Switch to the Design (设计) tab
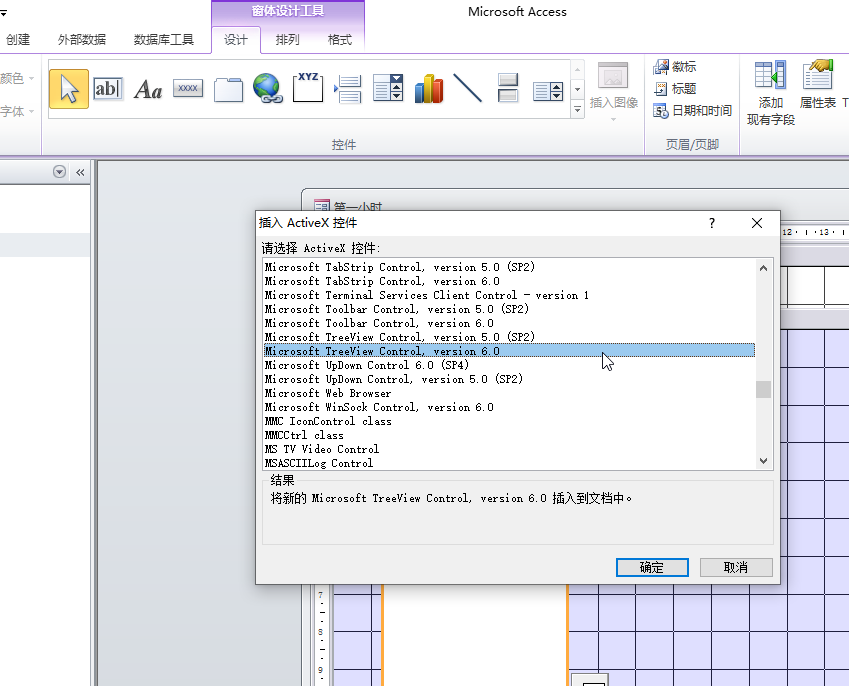This screenshot has width=849, height=686. click(x=236, y=40)
